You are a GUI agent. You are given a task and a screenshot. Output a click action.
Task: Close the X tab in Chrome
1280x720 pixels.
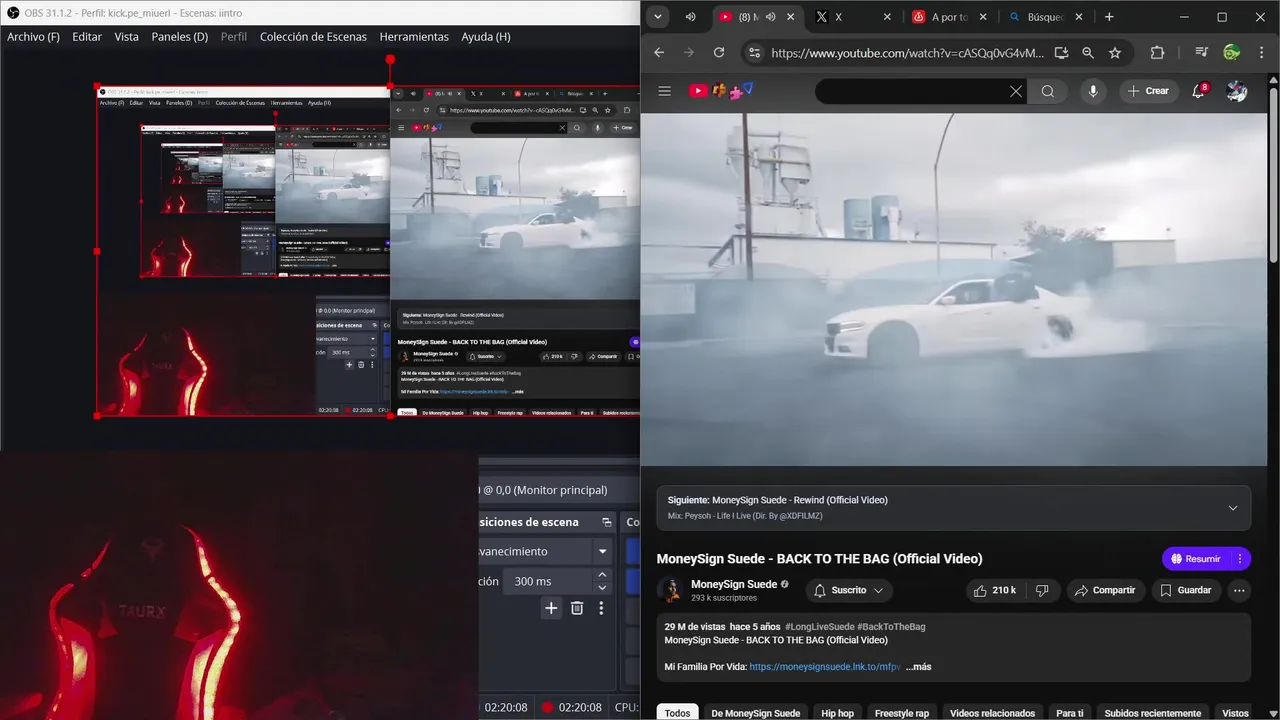click(x=887, y=17)
